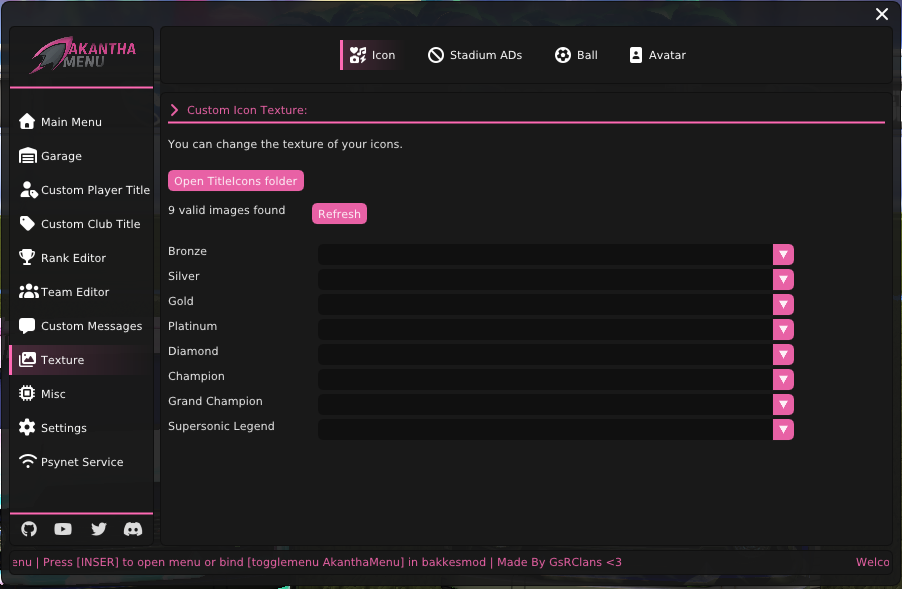Switch to the Stadium ADs tab

[x=475, y=55]
